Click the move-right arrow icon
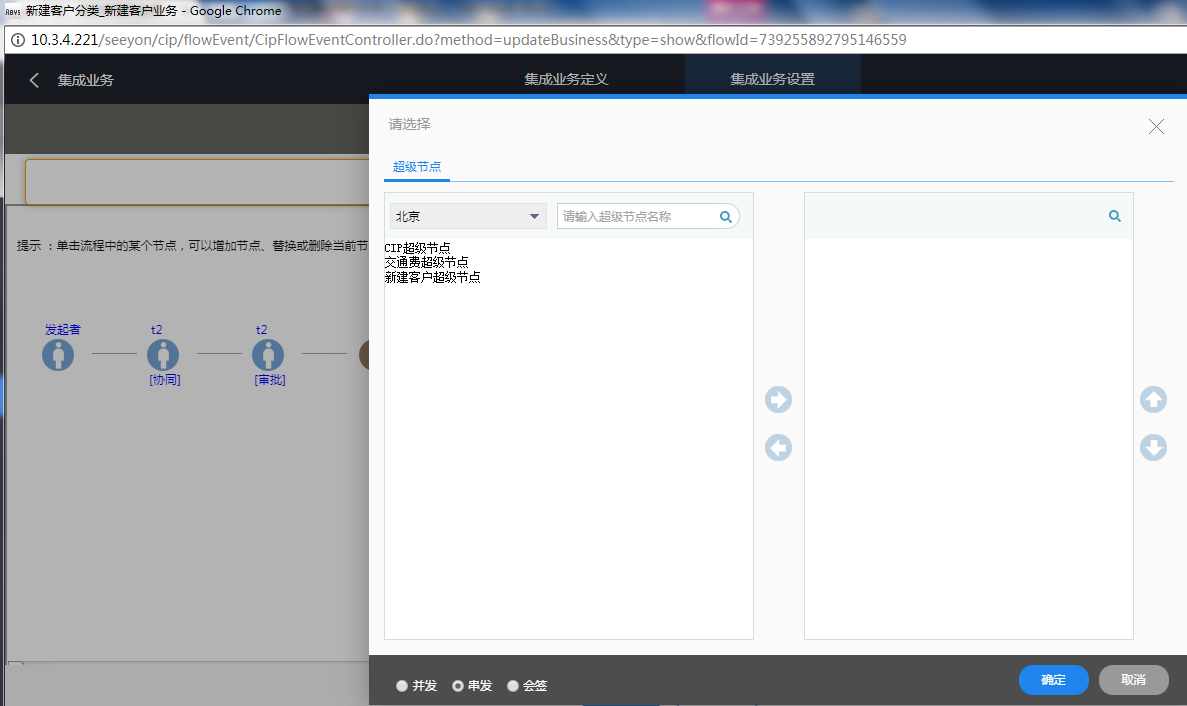Viewport: 1187px width, 706px height. point(778,400)
